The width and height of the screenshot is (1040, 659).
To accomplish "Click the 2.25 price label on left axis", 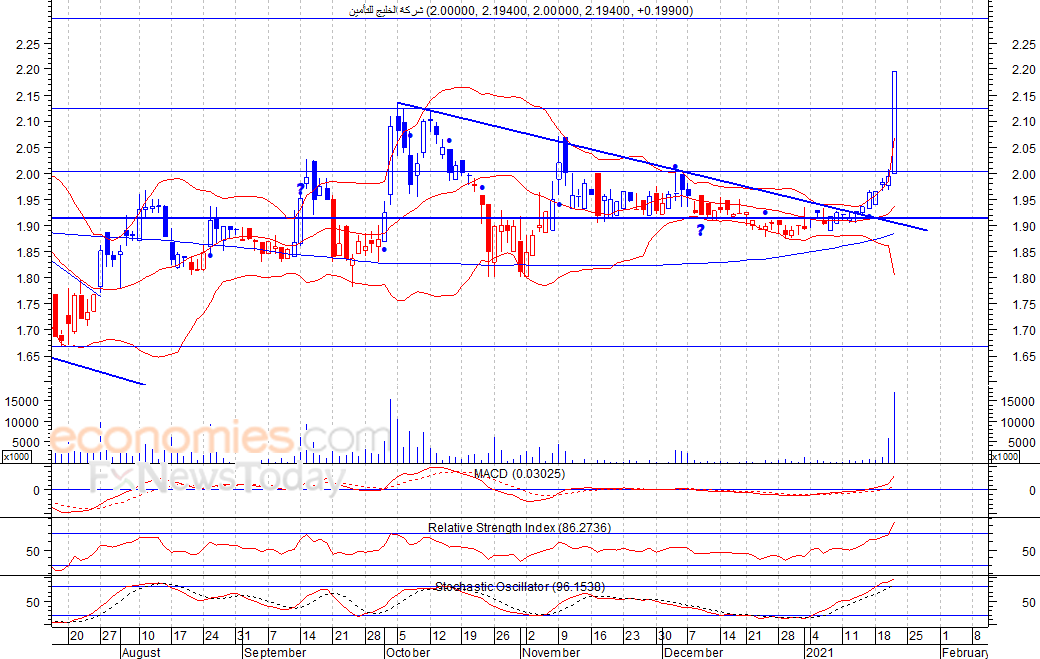I will coord(28,44).
